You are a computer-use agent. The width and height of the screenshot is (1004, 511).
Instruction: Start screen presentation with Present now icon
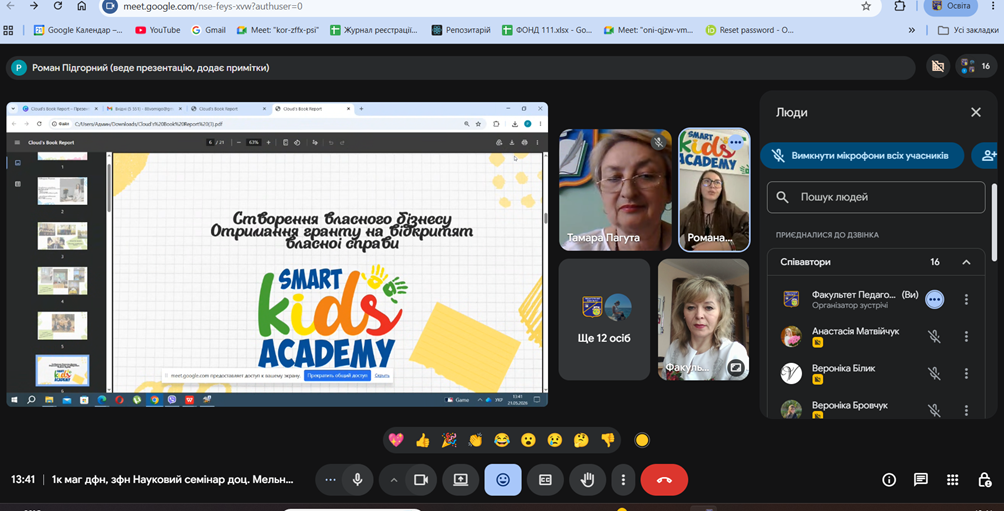pyautogui.click(x=460, y=480)
